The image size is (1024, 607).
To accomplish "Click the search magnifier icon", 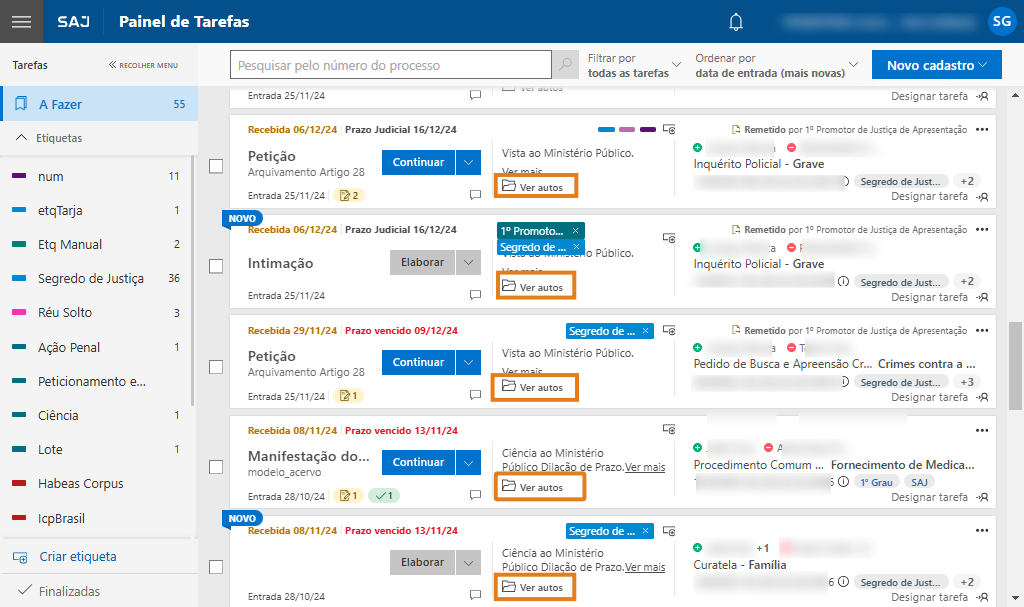I will 566,65.
